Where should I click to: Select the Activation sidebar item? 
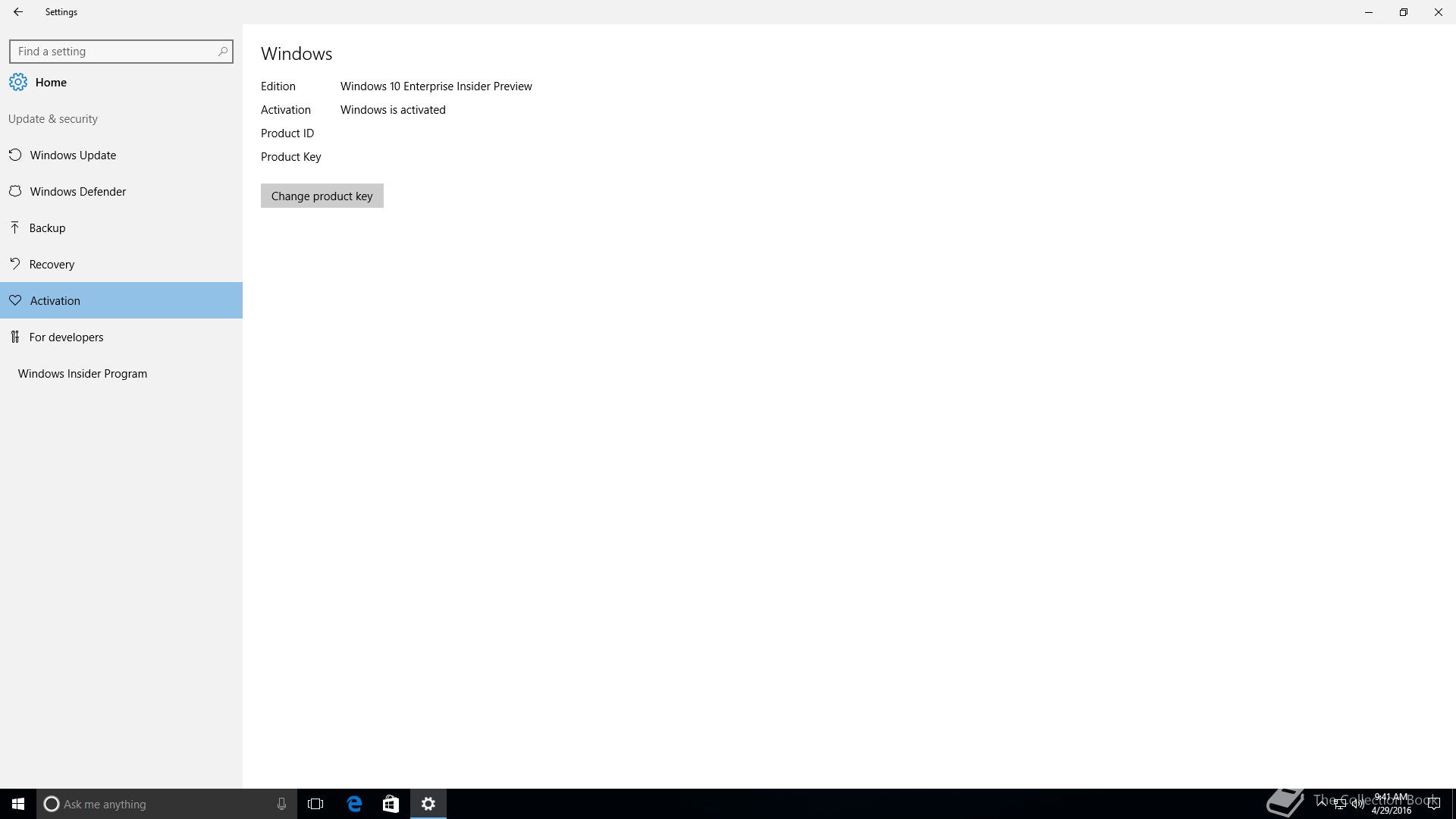click(55, 301)
